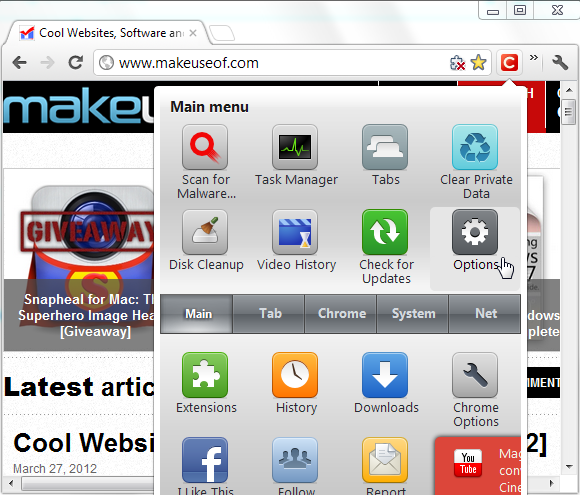The image size is (580, 495).
Task: Open the History clock icon
Action: tap(295, 375)
